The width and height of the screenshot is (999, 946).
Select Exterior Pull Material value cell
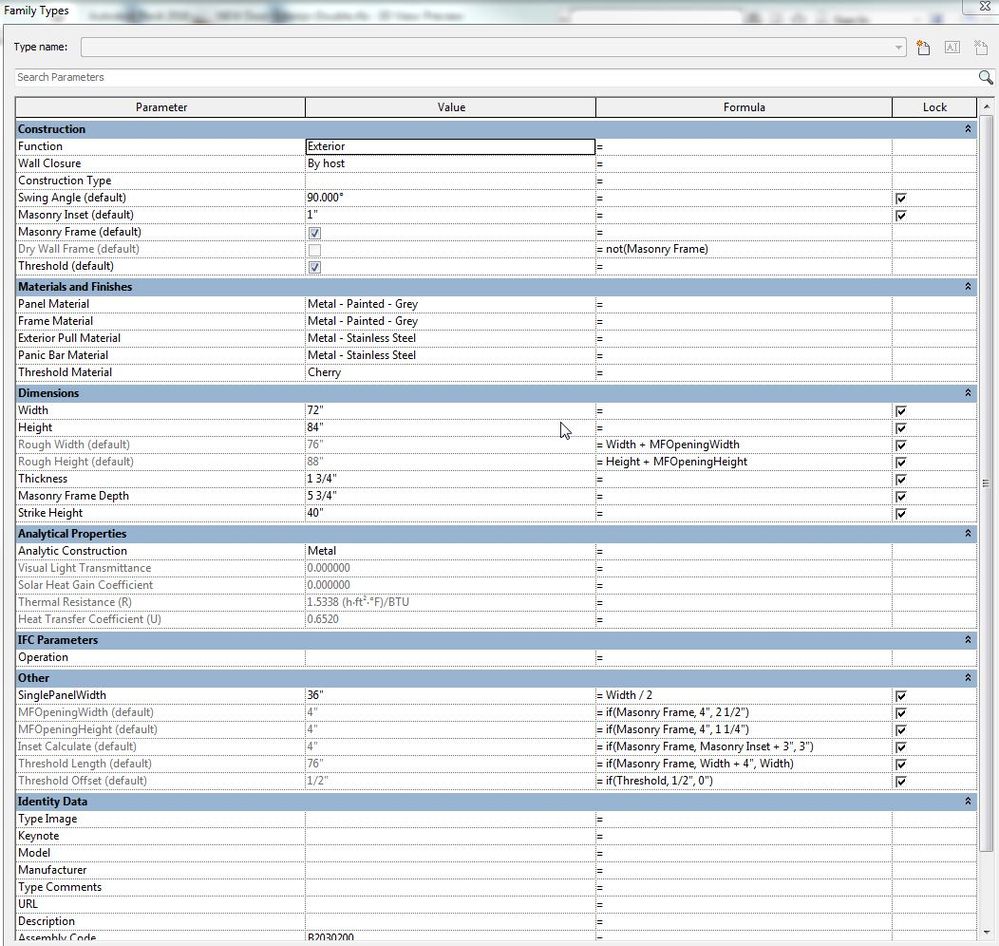[x=450, y=338]
